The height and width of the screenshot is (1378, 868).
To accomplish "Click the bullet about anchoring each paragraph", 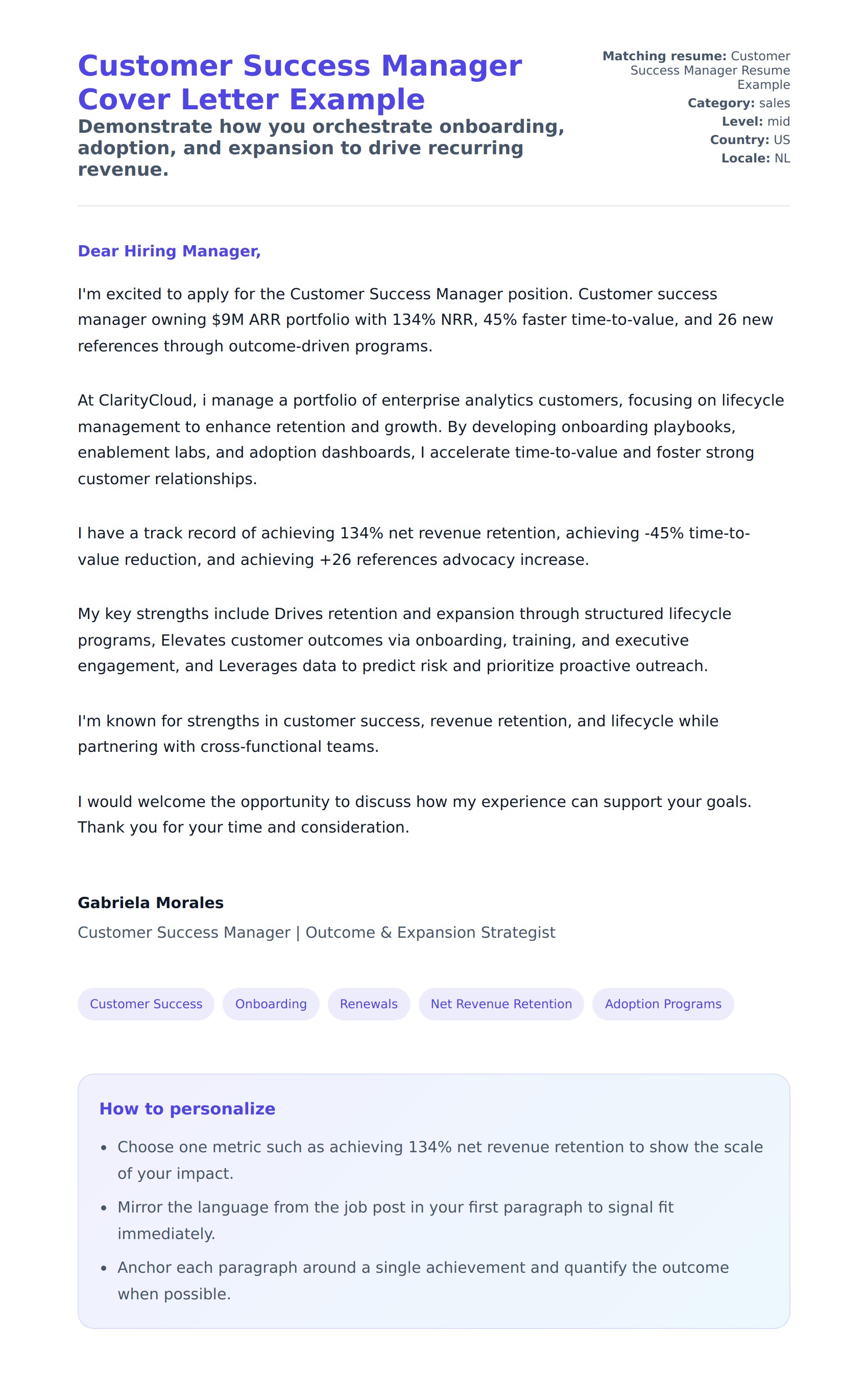I will pos(422,1280).
